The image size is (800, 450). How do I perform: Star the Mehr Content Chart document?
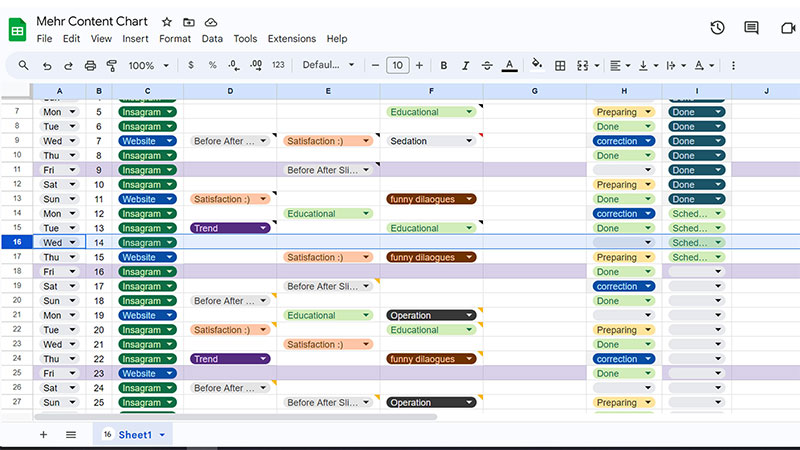tap(167, 22)
